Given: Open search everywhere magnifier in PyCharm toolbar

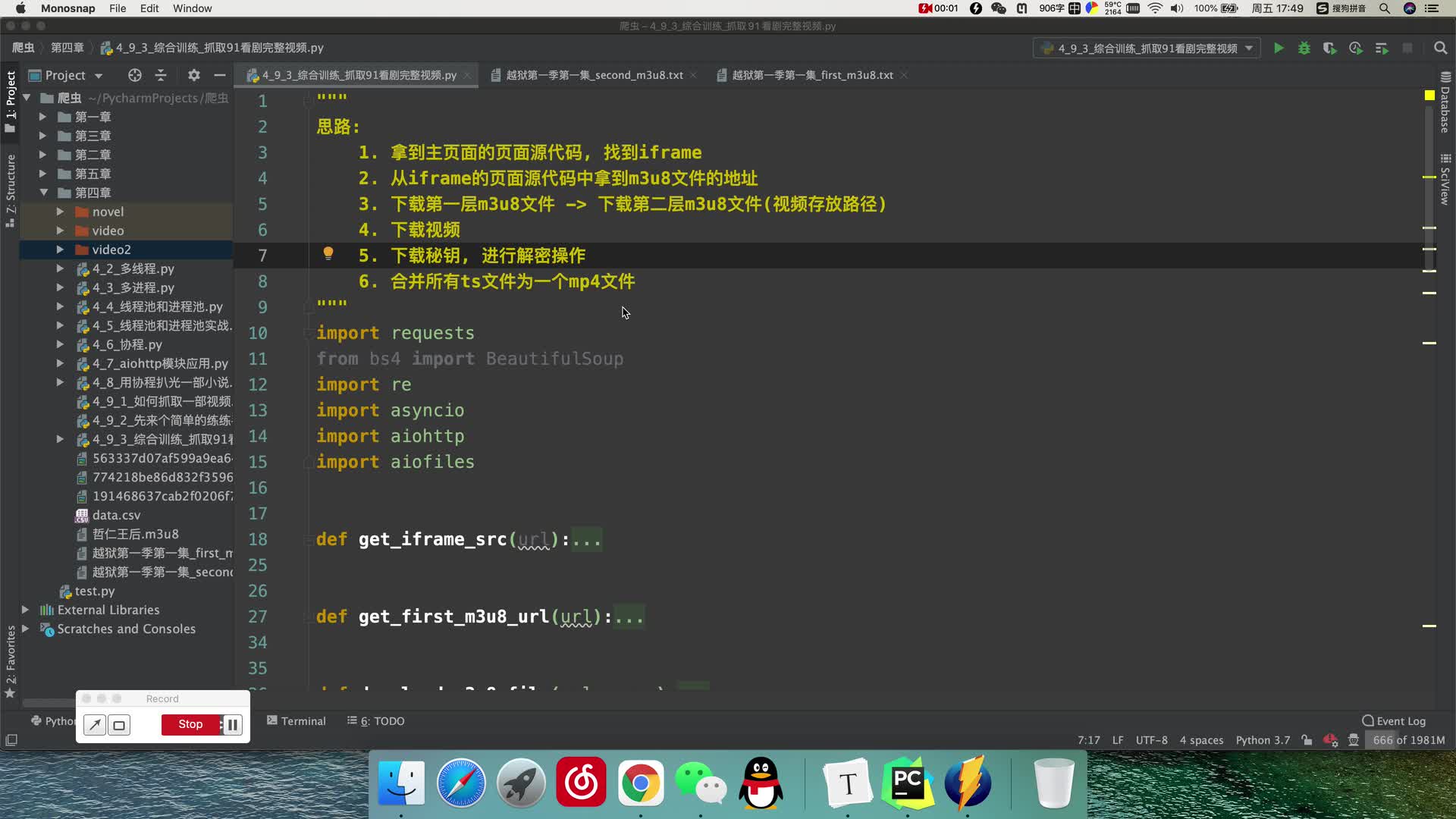Looking at the screenshot, I should (1440, 49).
